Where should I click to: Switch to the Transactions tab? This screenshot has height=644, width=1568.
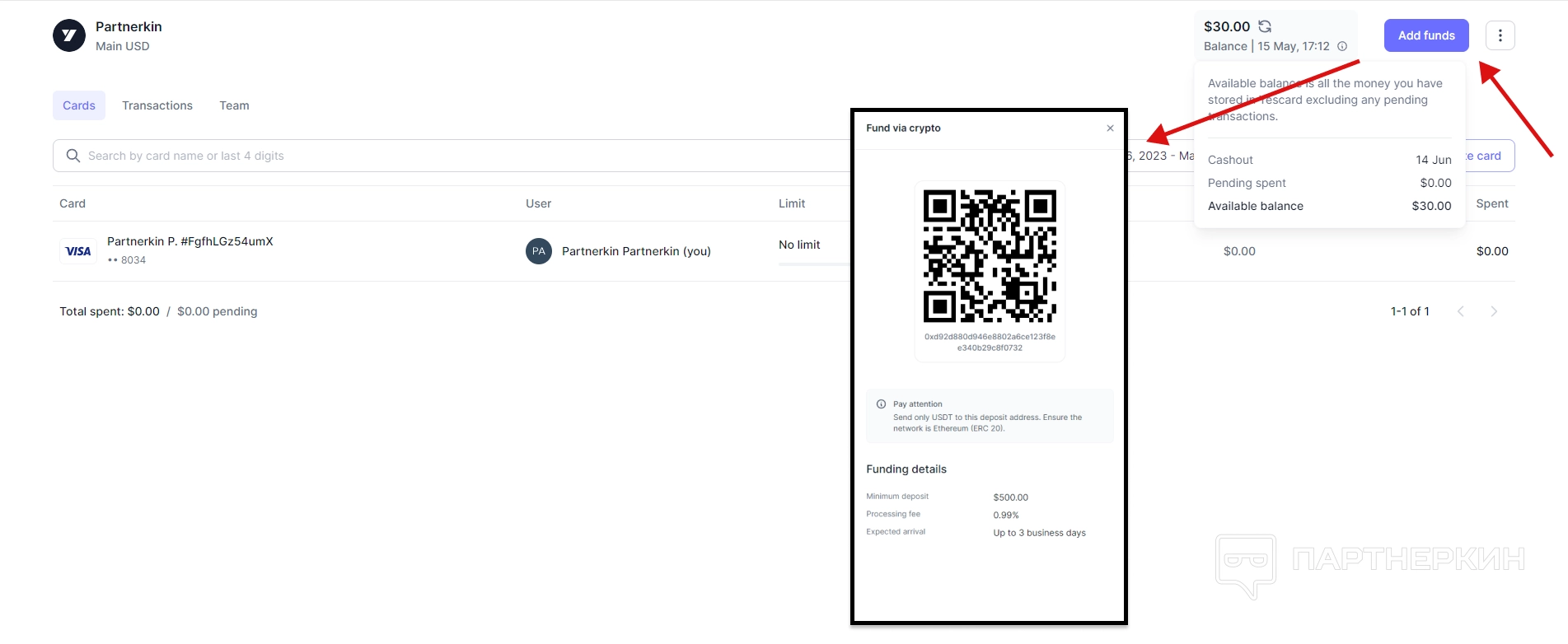point(157,105)
